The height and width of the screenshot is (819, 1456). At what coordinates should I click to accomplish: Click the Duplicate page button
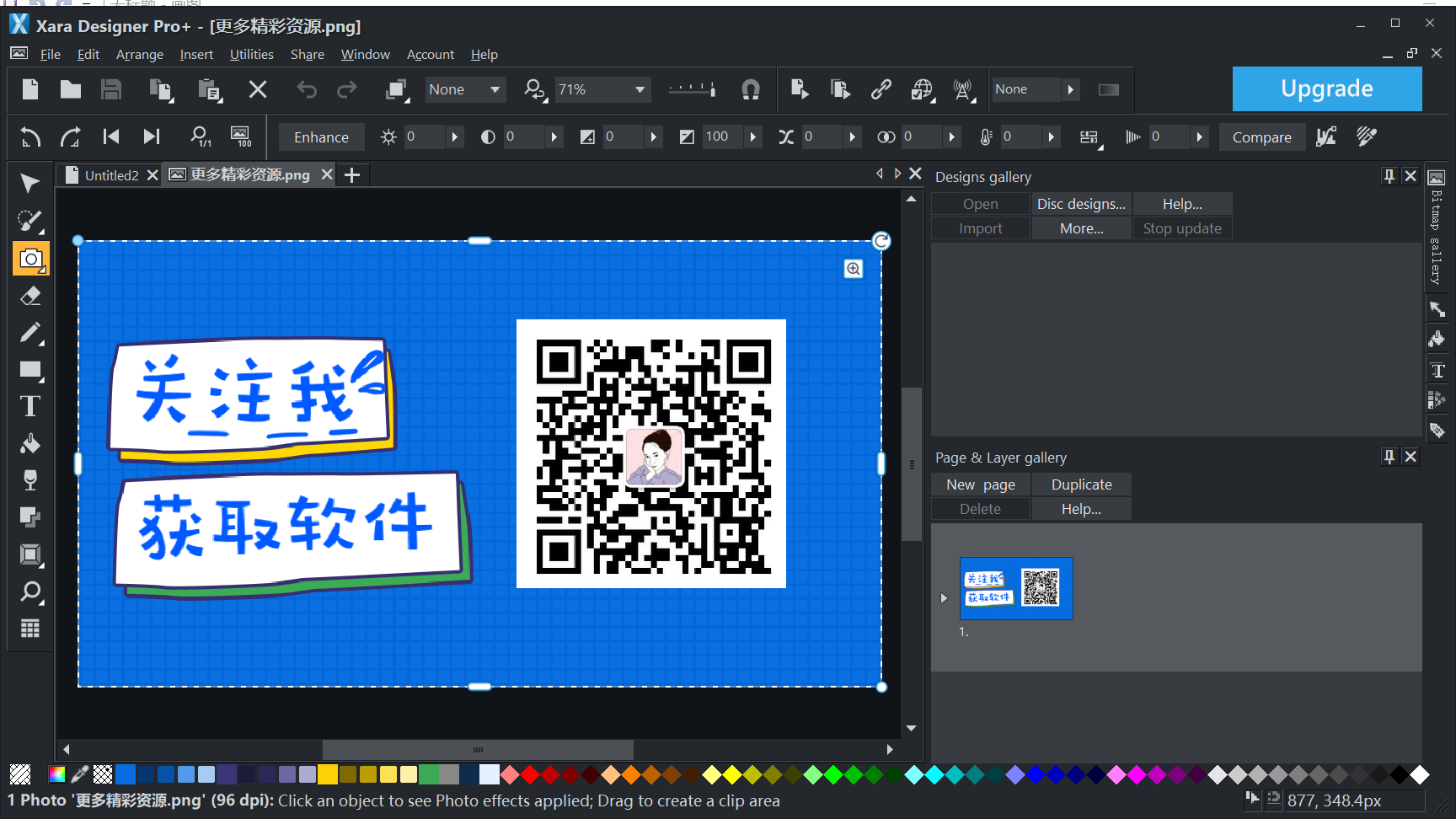tap(1081, 484)
